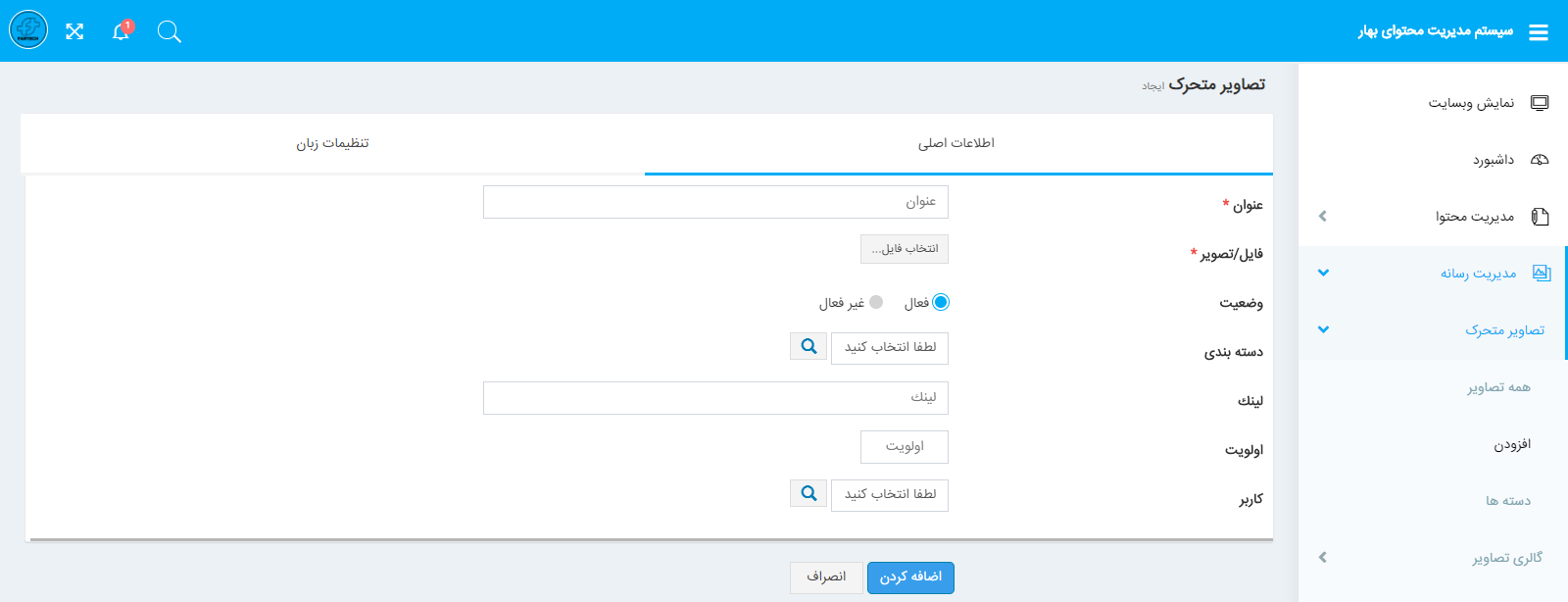Click the hamburger menu icon

(x=1539, y=32)
